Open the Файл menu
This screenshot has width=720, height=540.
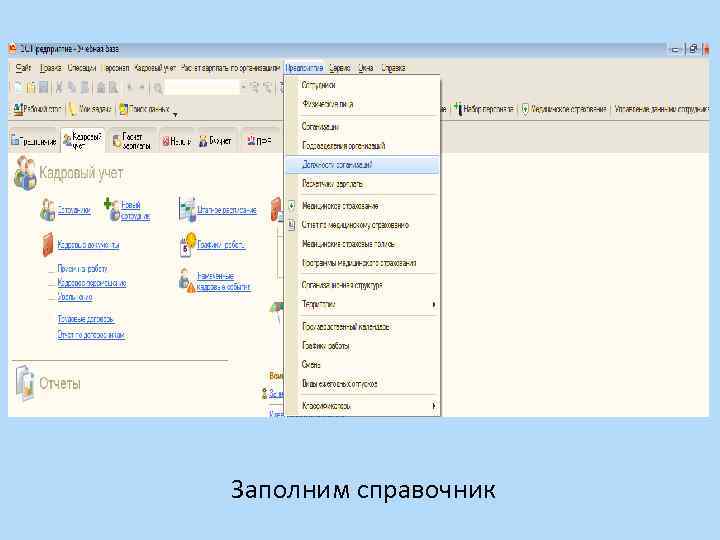23,68
